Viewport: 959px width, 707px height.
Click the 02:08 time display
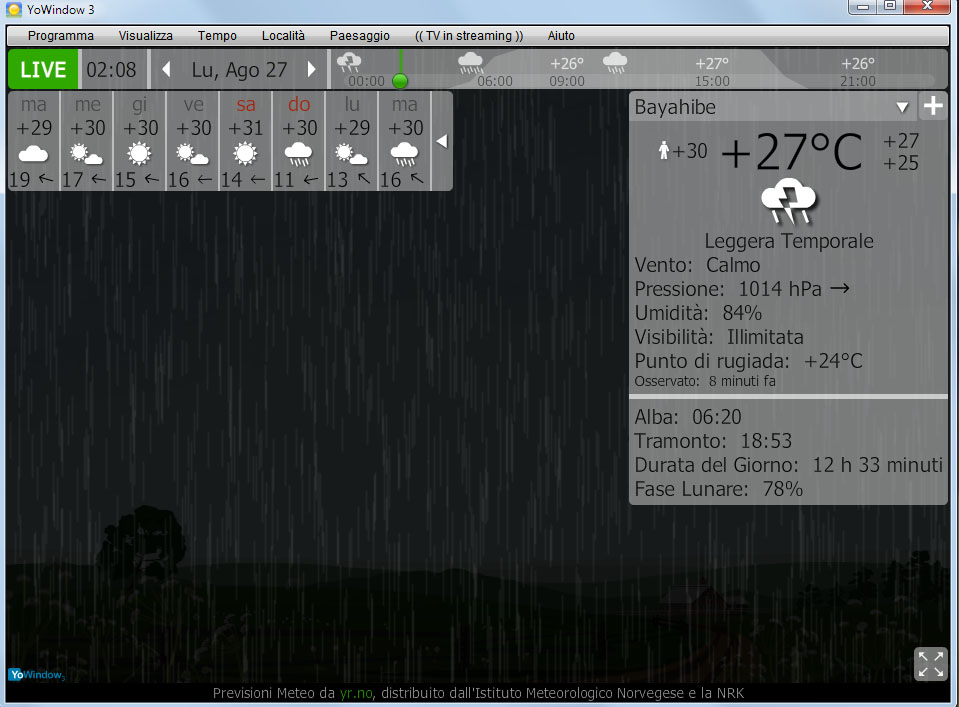(111, 70)
